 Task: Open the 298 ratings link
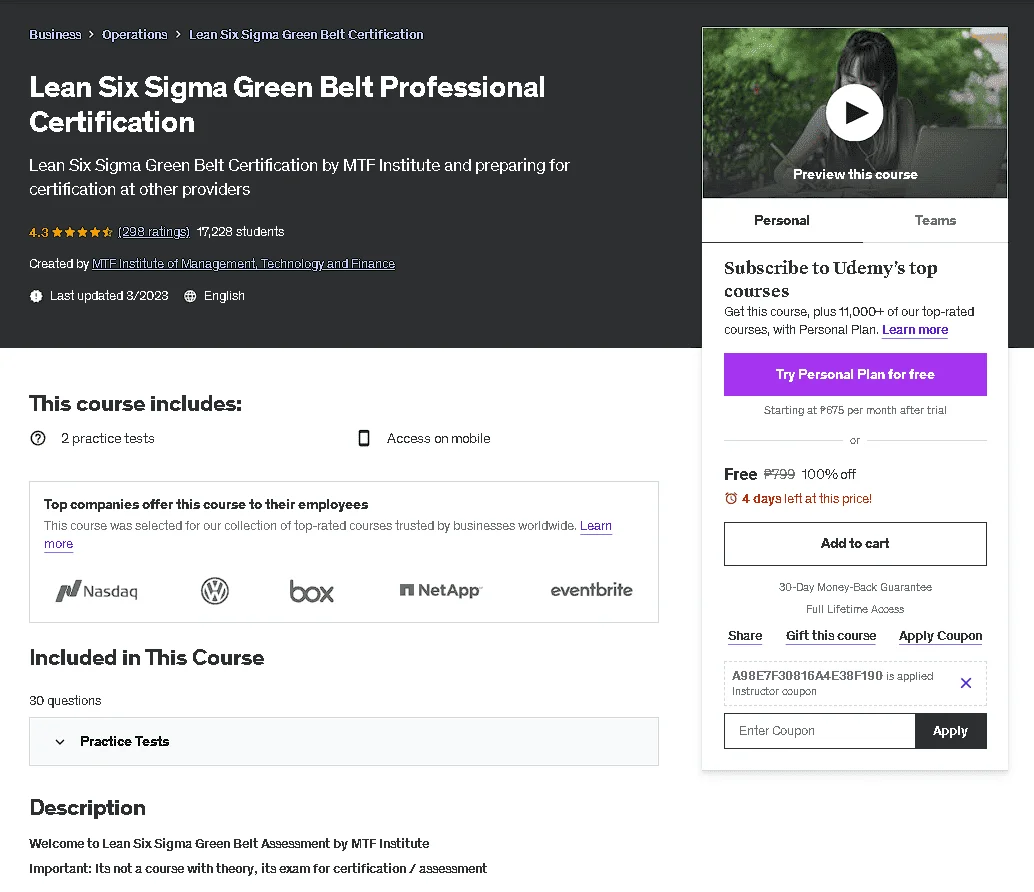[x=154, y=232]
